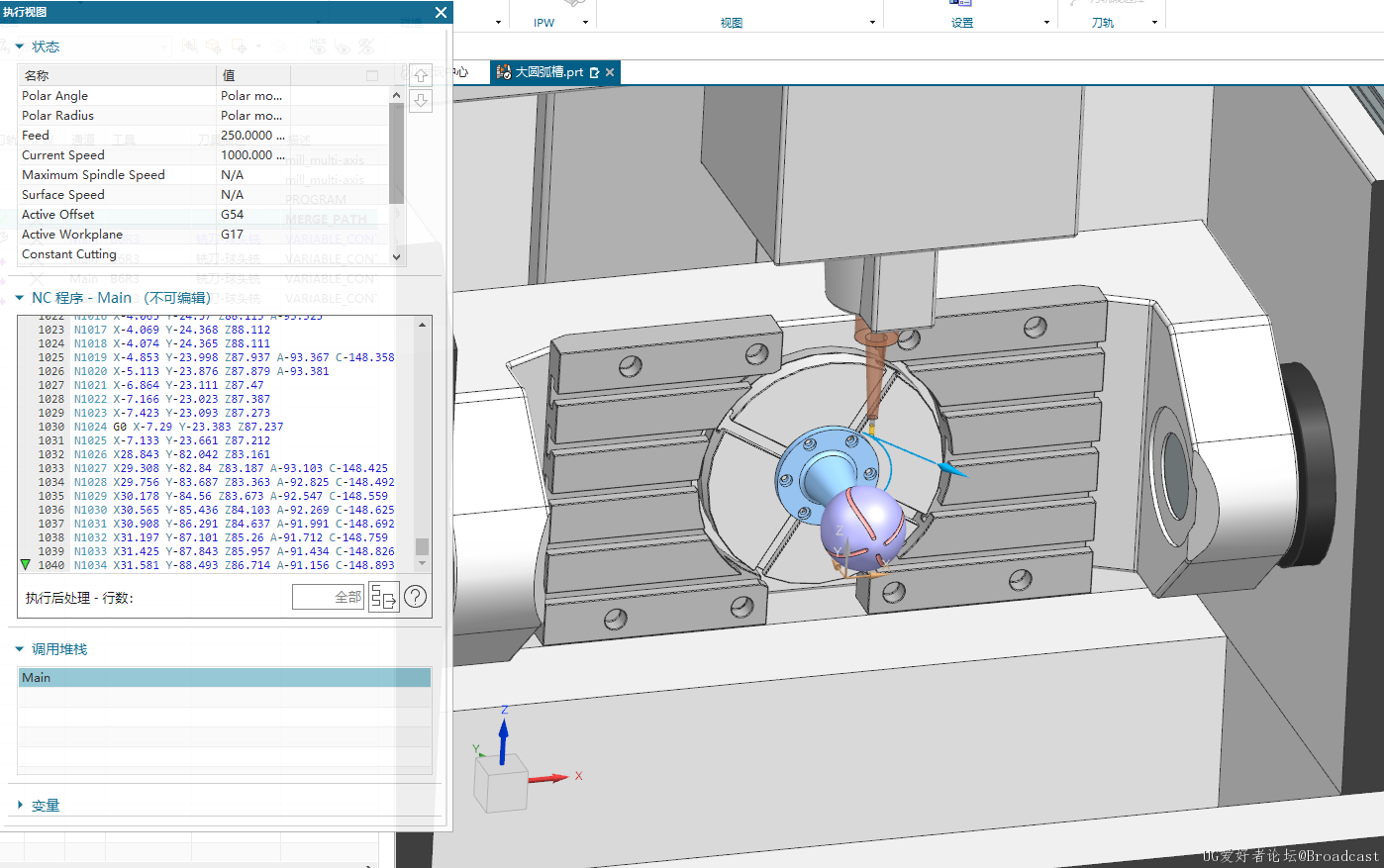The image size is (1384, 868).
Task: Click the status table scrollbar thumb
Action: click(x=397, y=152)
